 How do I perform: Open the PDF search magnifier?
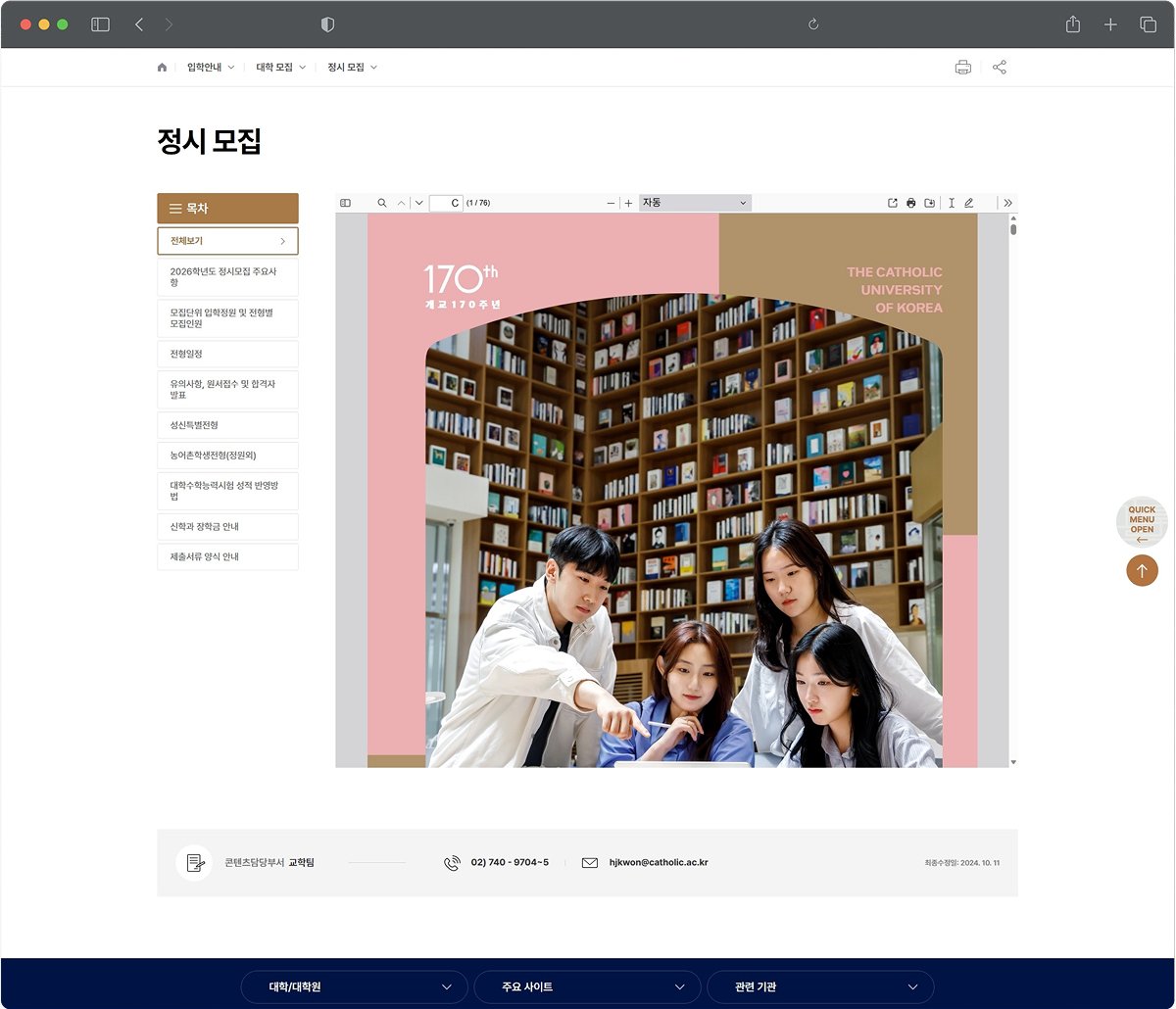[382, 203]
